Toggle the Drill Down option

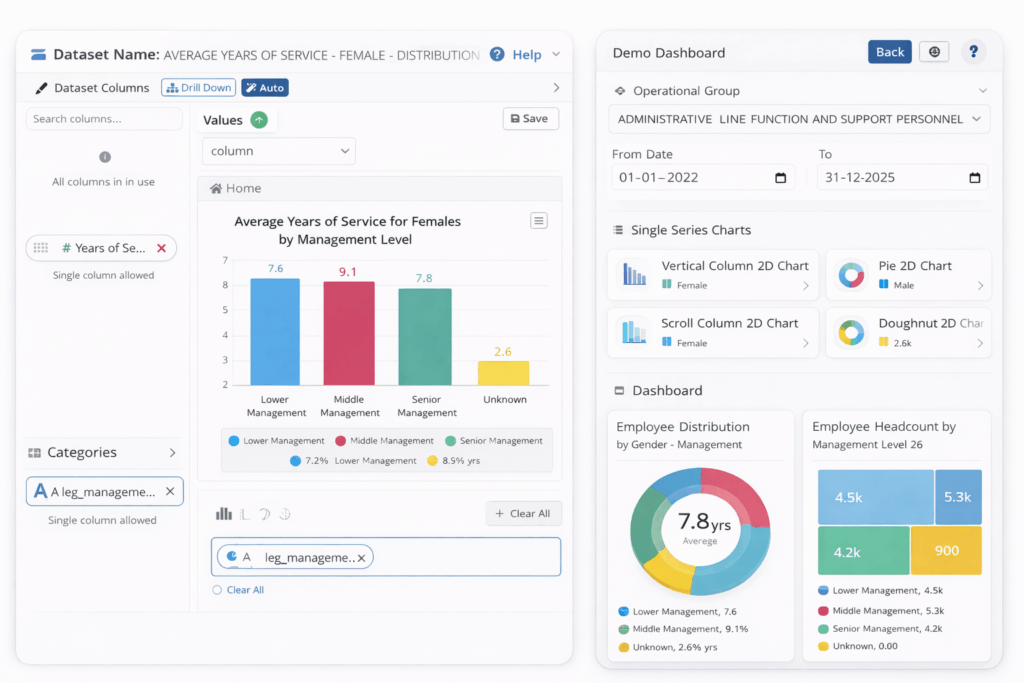point(198,88)
